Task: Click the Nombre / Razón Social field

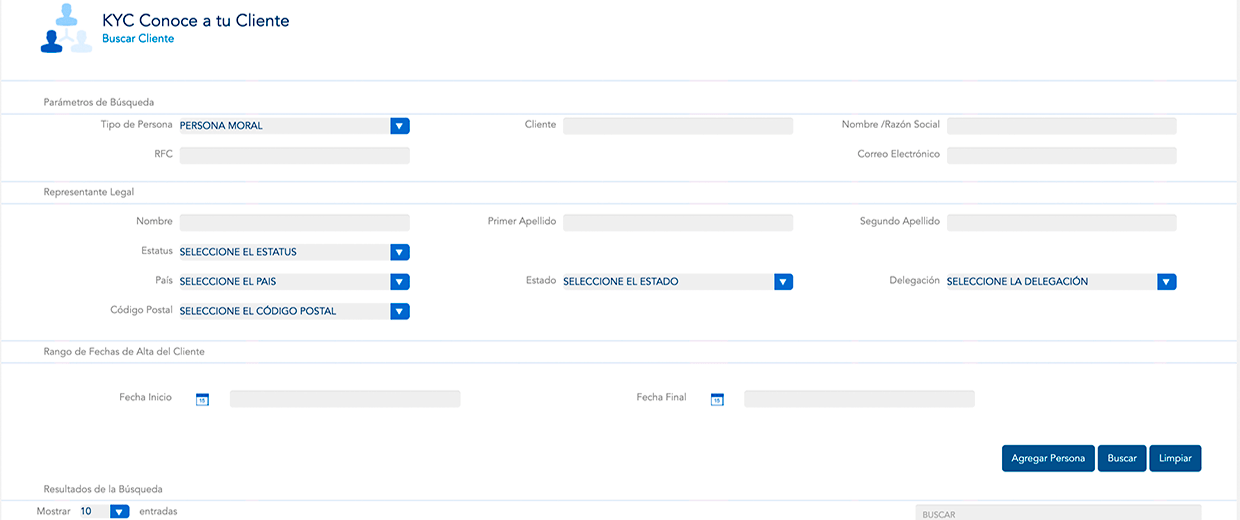Action: click(1061, 126)
